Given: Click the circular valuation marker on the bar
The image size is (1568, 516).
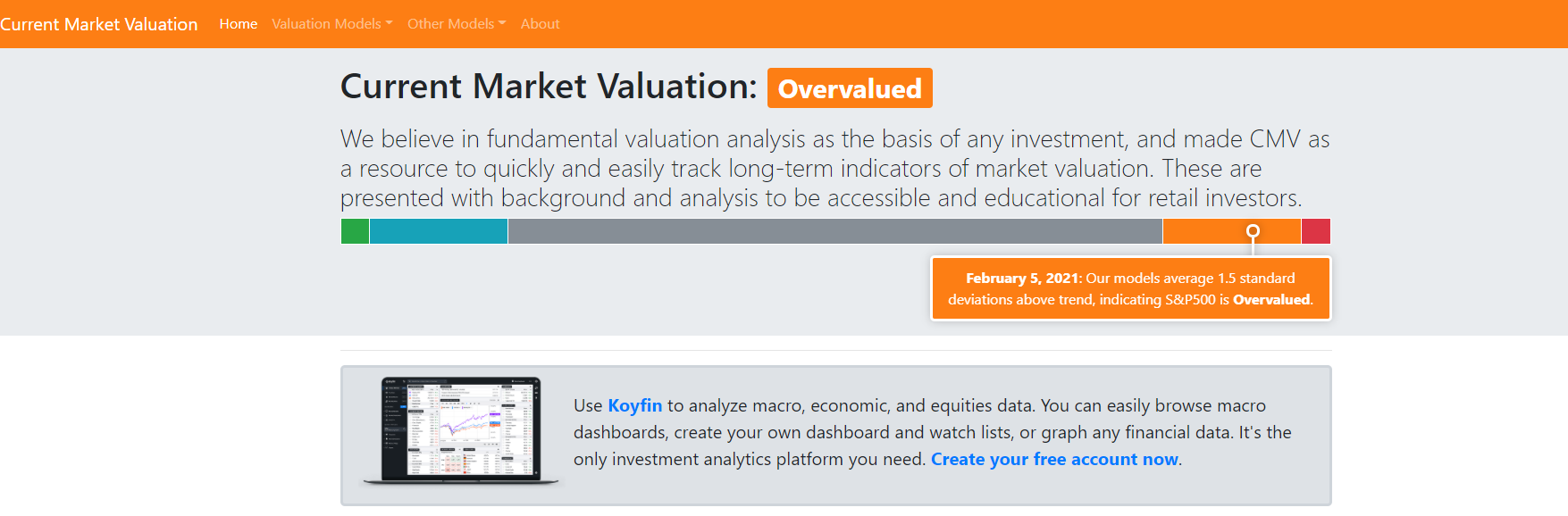Looking at the screenshot, I should (x=1254, y=231).
